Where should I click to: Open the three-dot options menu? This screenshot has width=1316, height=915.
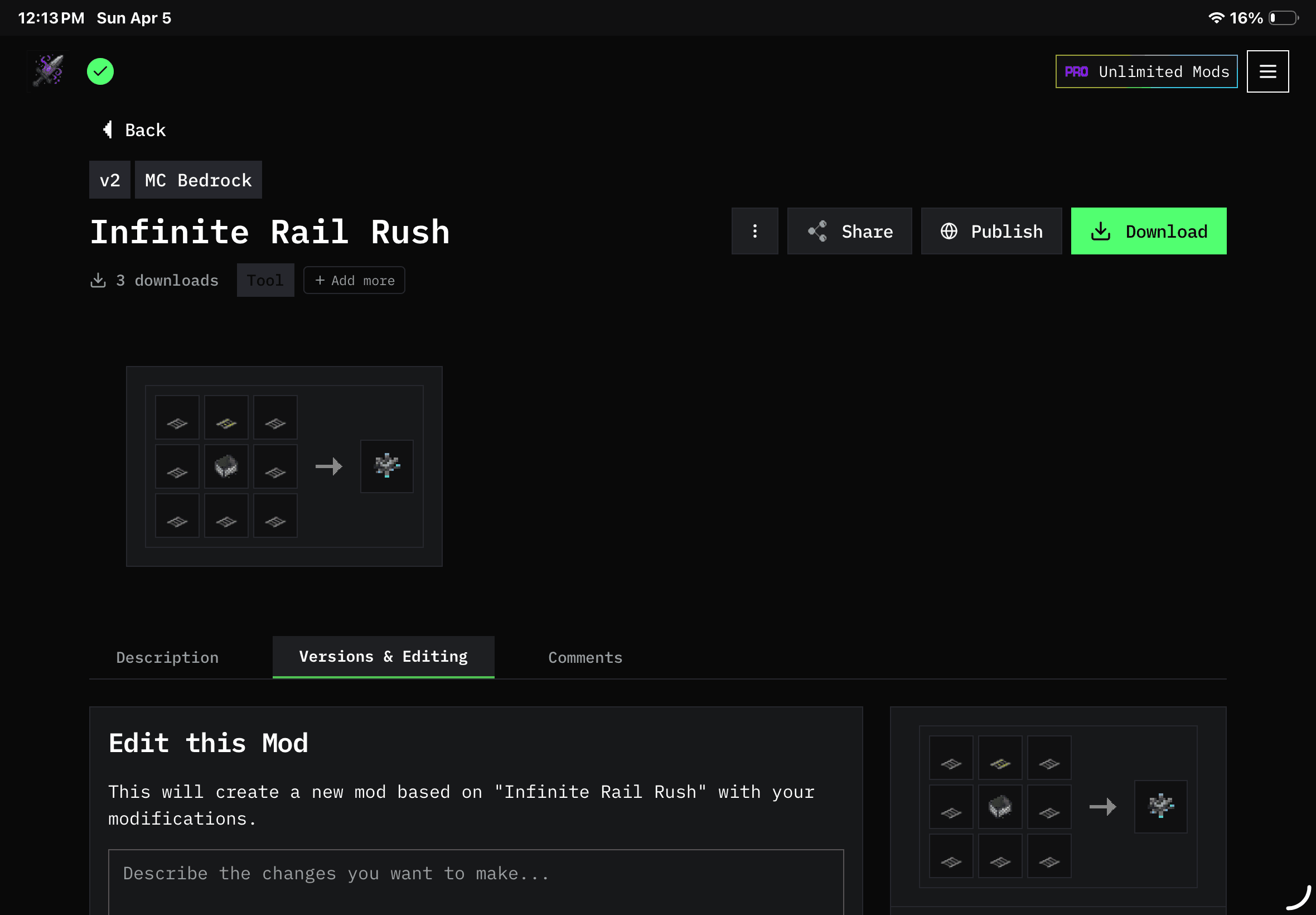pos(754,231)
